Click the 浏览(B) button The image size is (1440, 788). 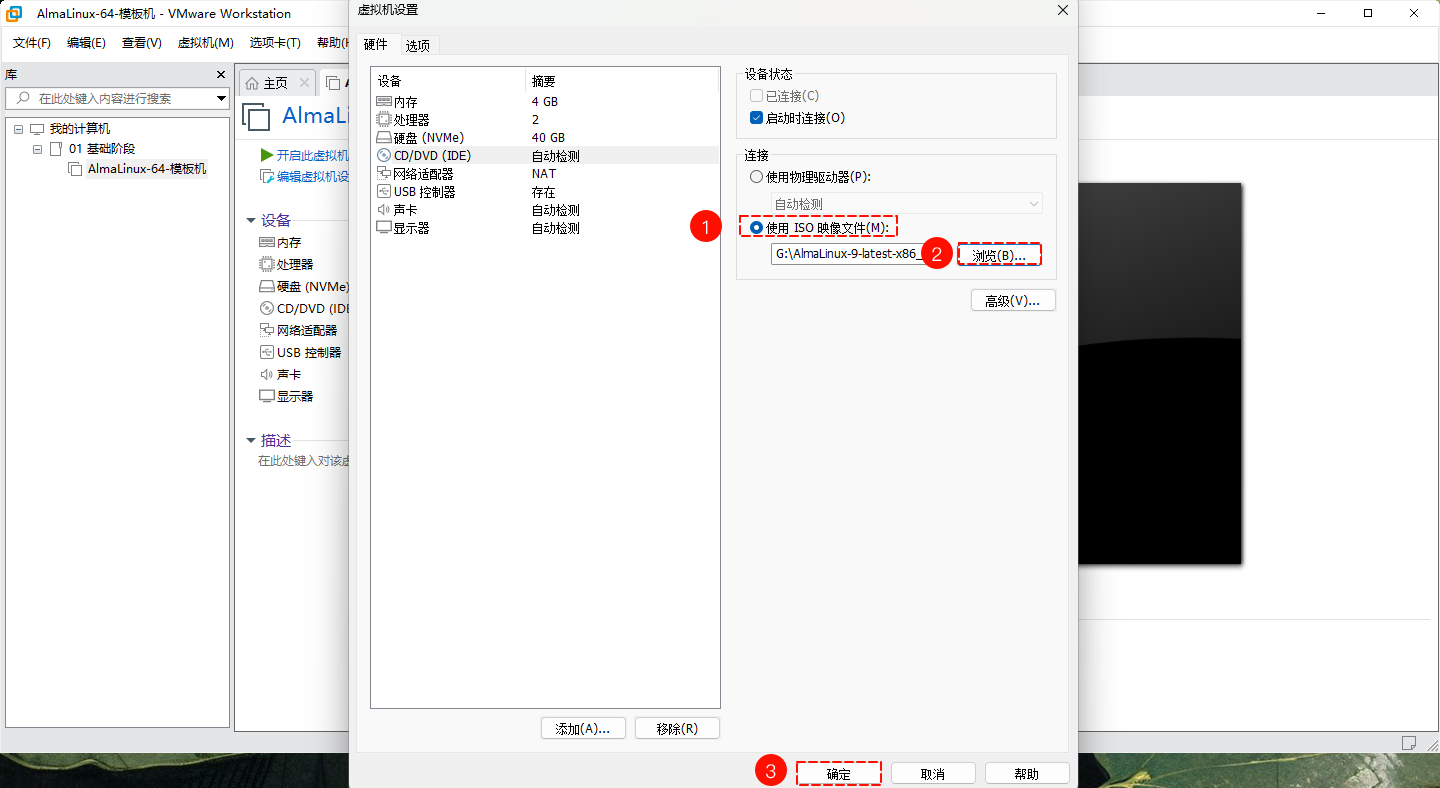tap(998, 254)
